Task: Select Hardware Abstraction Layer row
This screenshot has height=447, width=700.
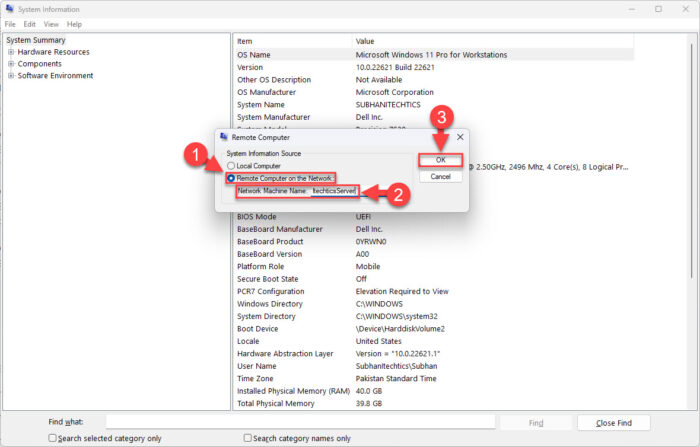Action: pyautogui.click(x=434, y=354)
